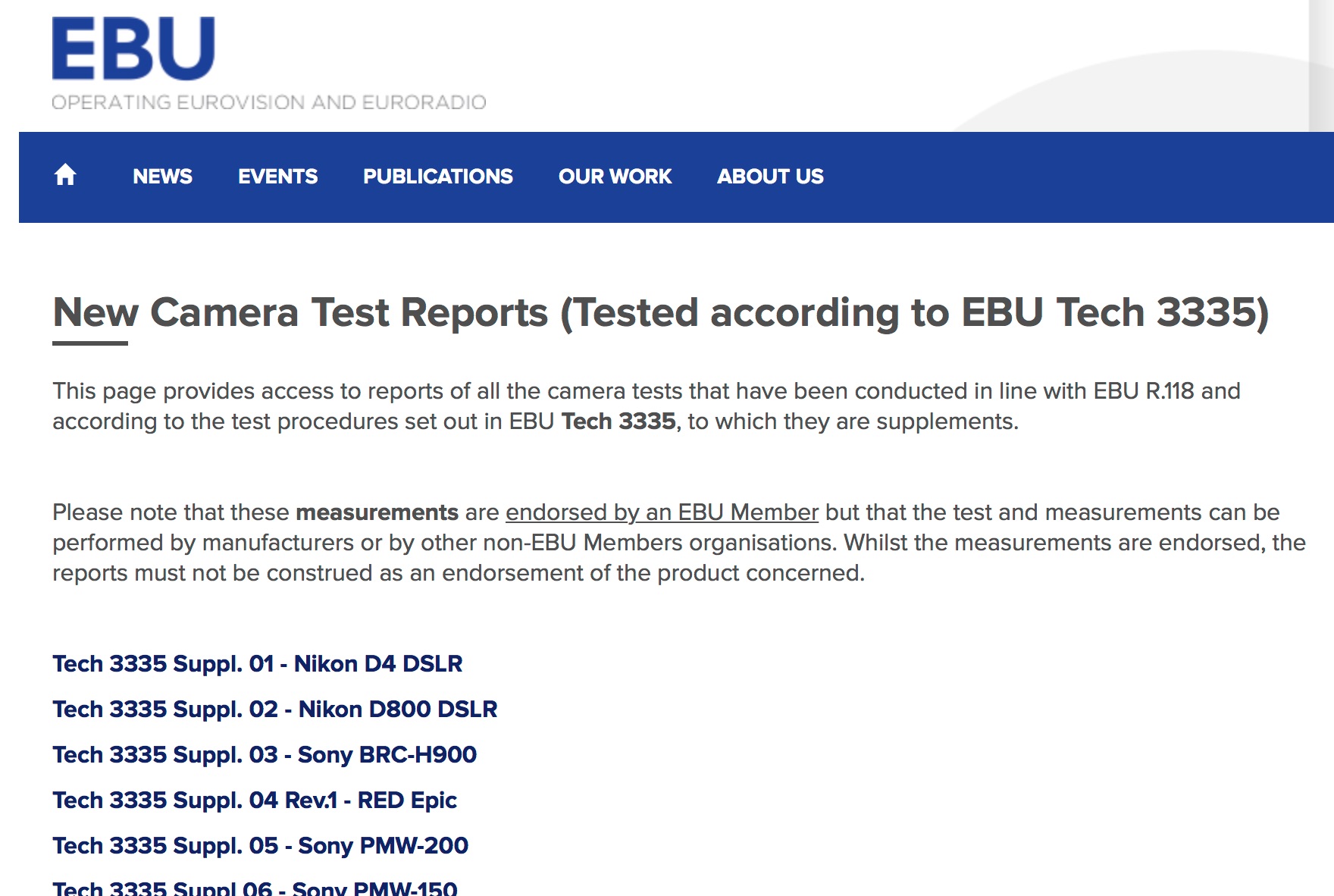Open the EVENTS section
The width and height of the screenshot is (1334, 896).
click(278, 177)
